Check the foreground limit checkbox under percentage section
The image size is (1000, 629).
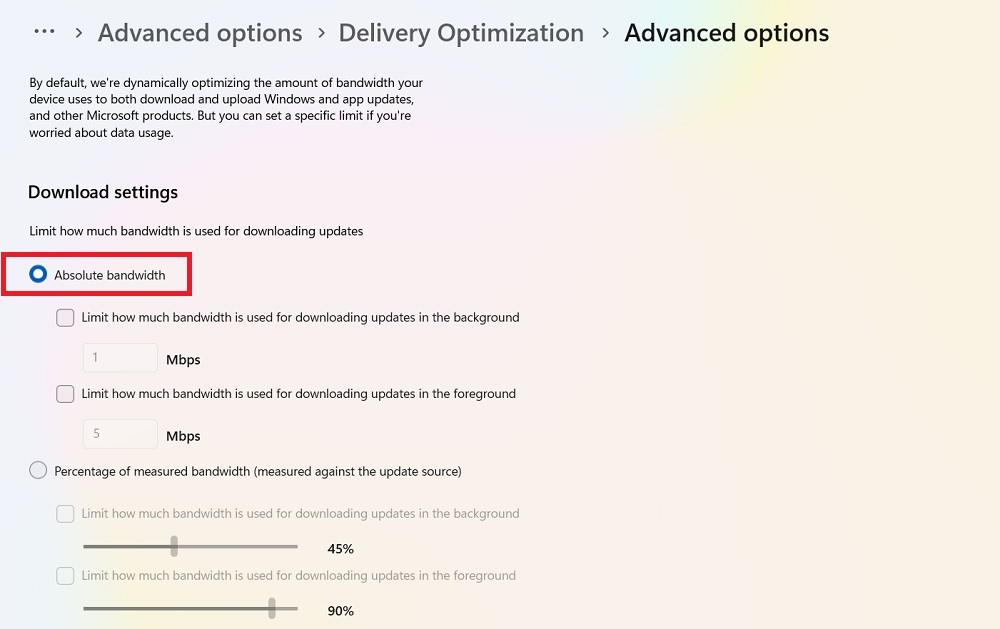[65, 575]
